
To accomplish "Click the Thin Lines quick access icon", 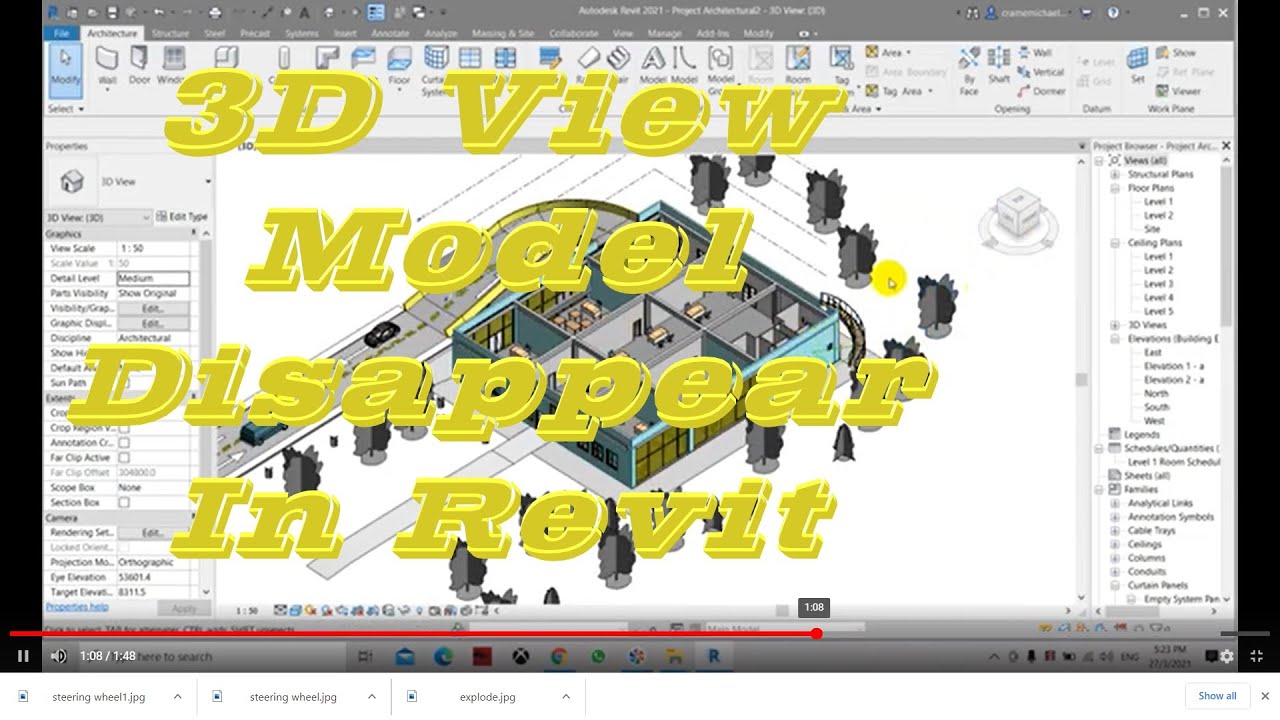I will [x=376, y=13].
